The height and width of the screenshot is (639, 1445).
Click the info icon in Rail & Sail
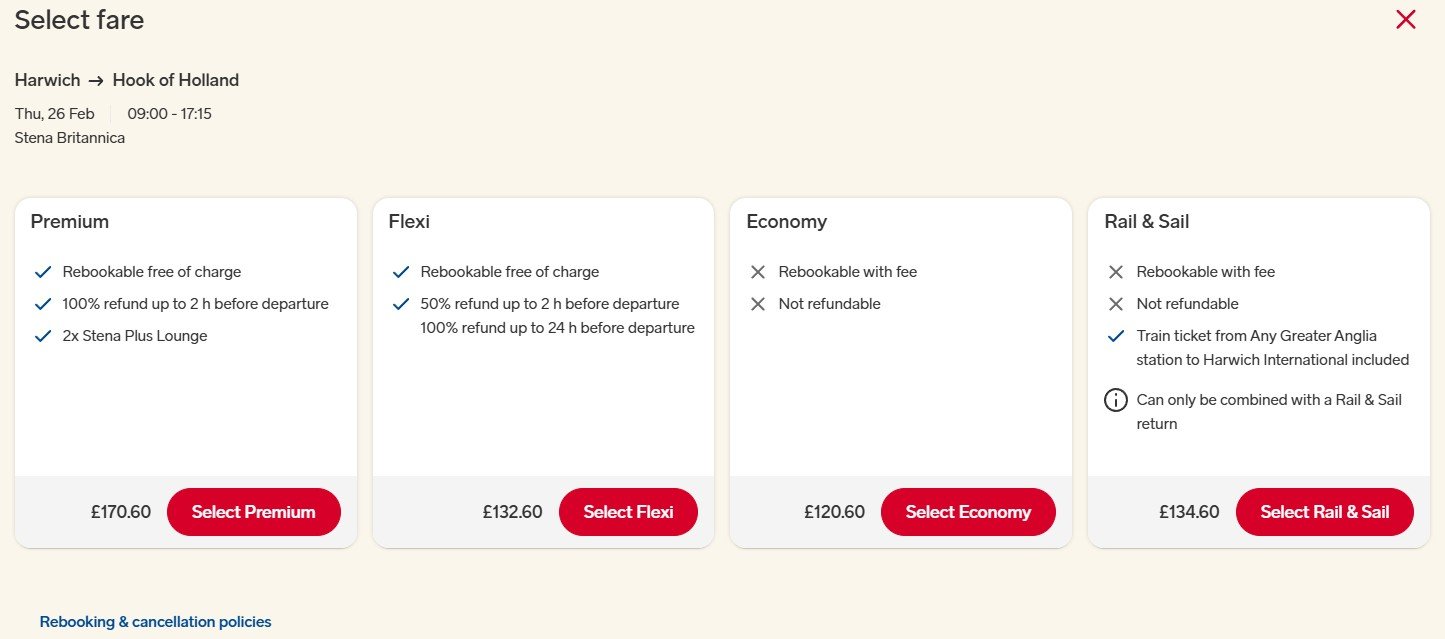1115,400
